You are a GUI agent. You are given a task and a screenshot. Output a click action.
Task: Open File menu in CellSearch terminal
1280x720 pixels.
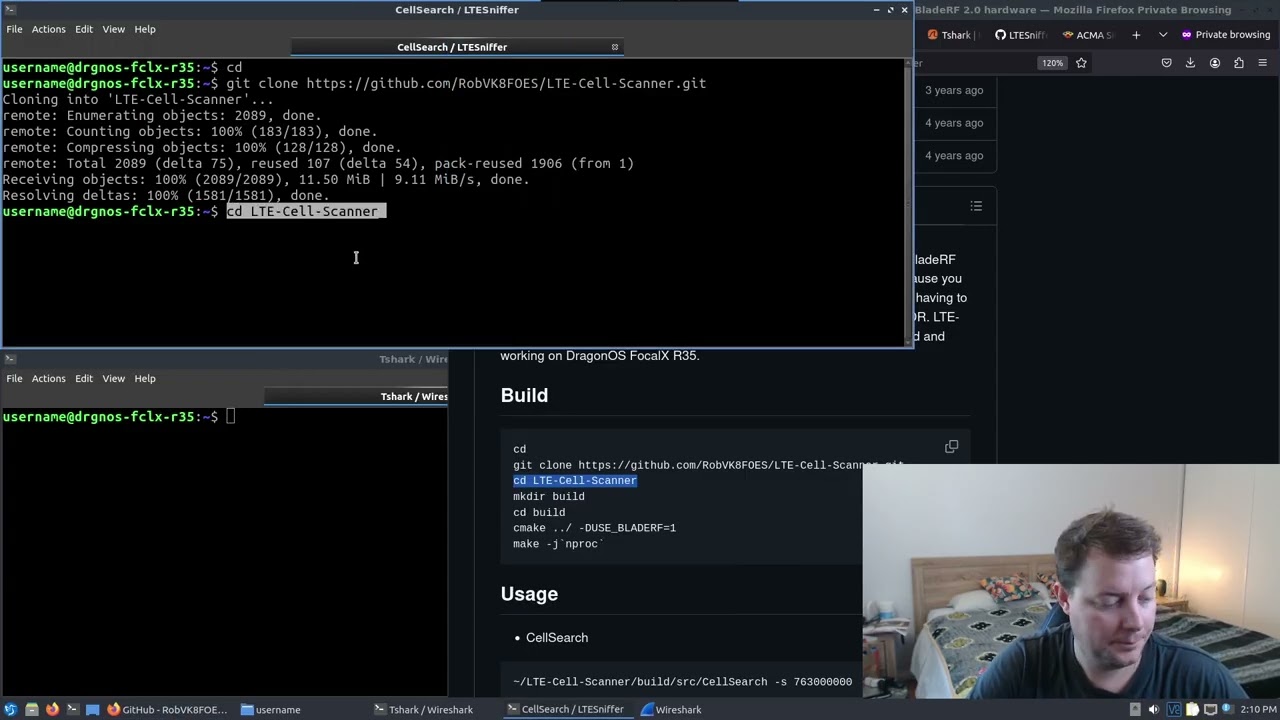pyautogui.click(x=14, y=29)
